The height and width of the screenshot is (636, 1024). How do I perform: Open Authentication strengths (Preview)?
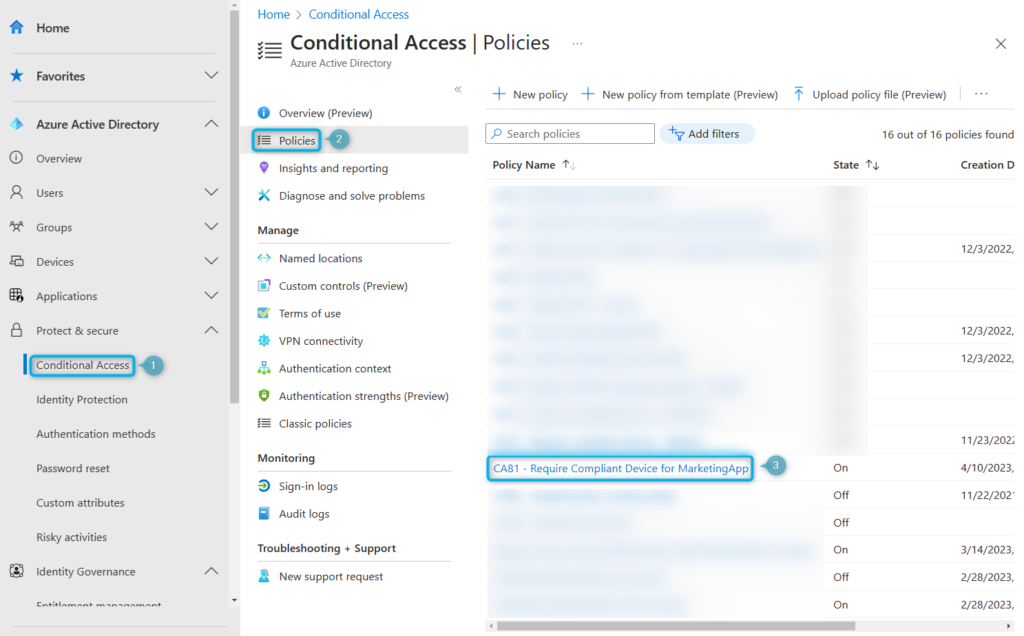[x=365, y=395]
